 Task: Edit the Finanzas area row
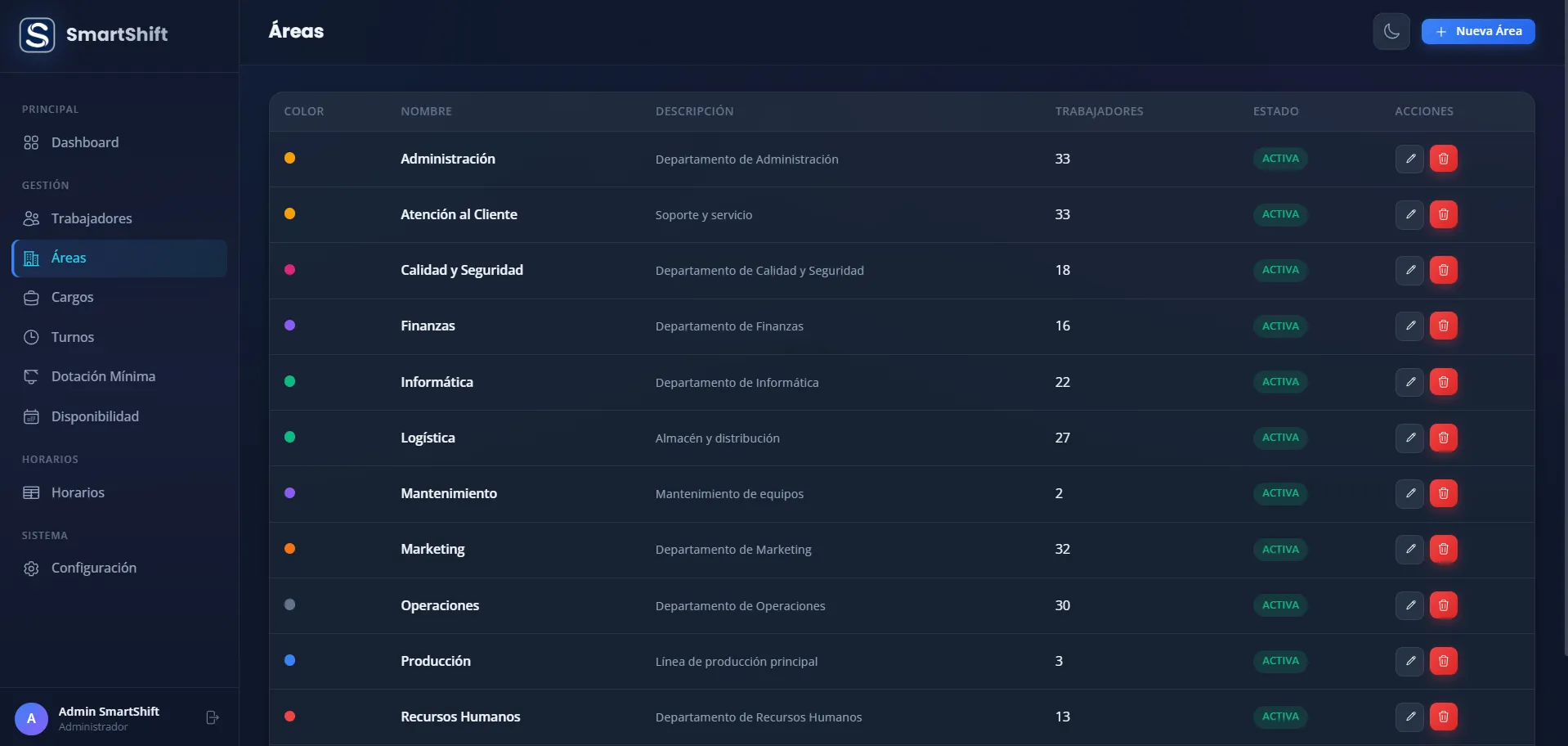tap(1410, 326)
